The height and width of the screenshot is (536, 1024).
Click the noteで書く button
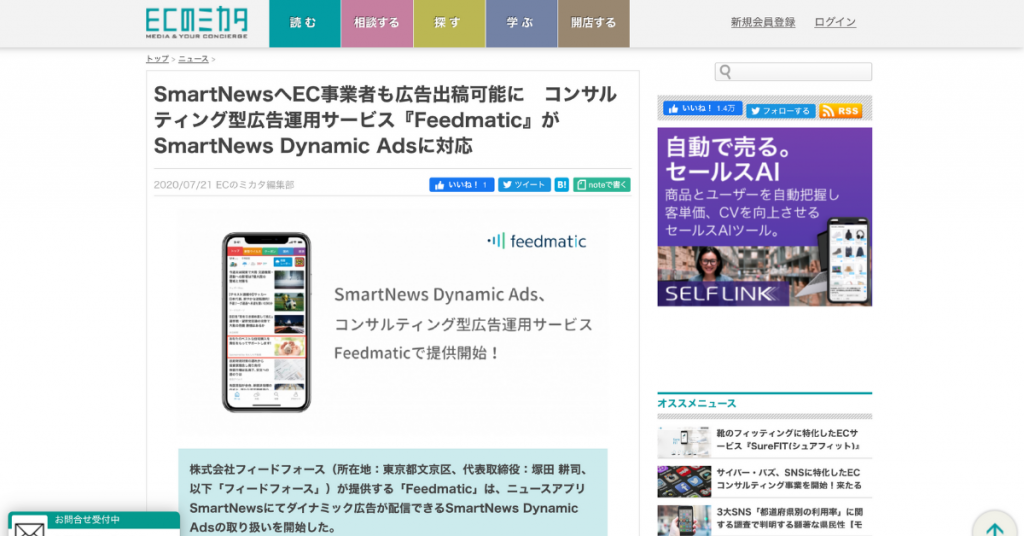click(x=602, y=185)
